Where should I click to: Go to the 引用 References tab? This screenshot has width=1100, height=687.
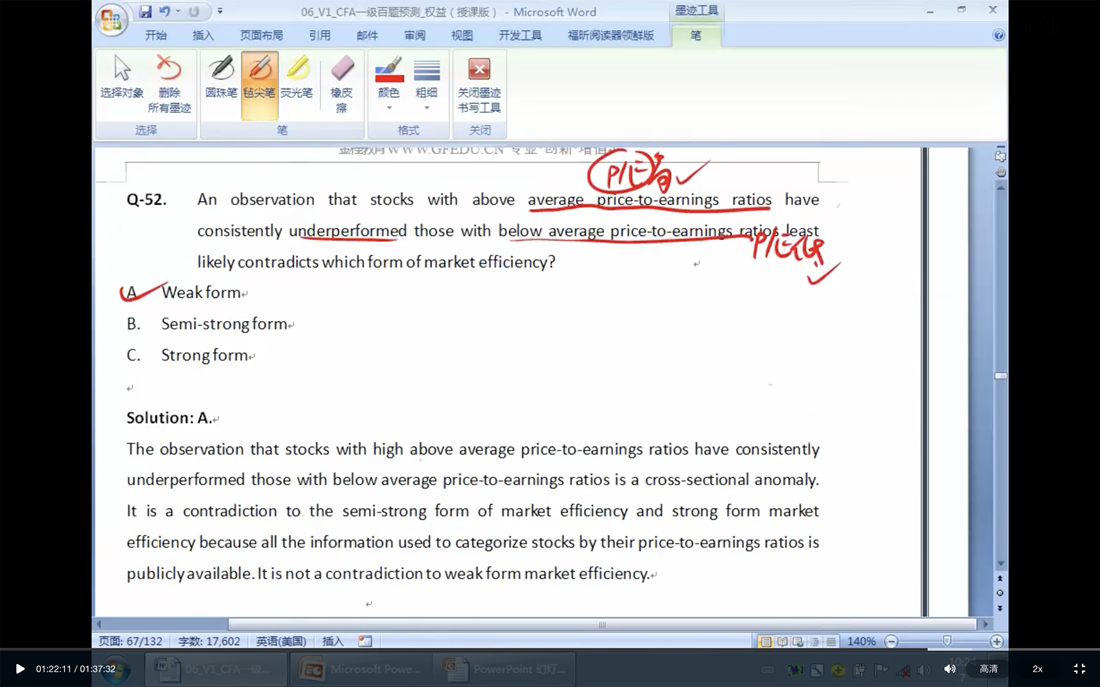319,35
